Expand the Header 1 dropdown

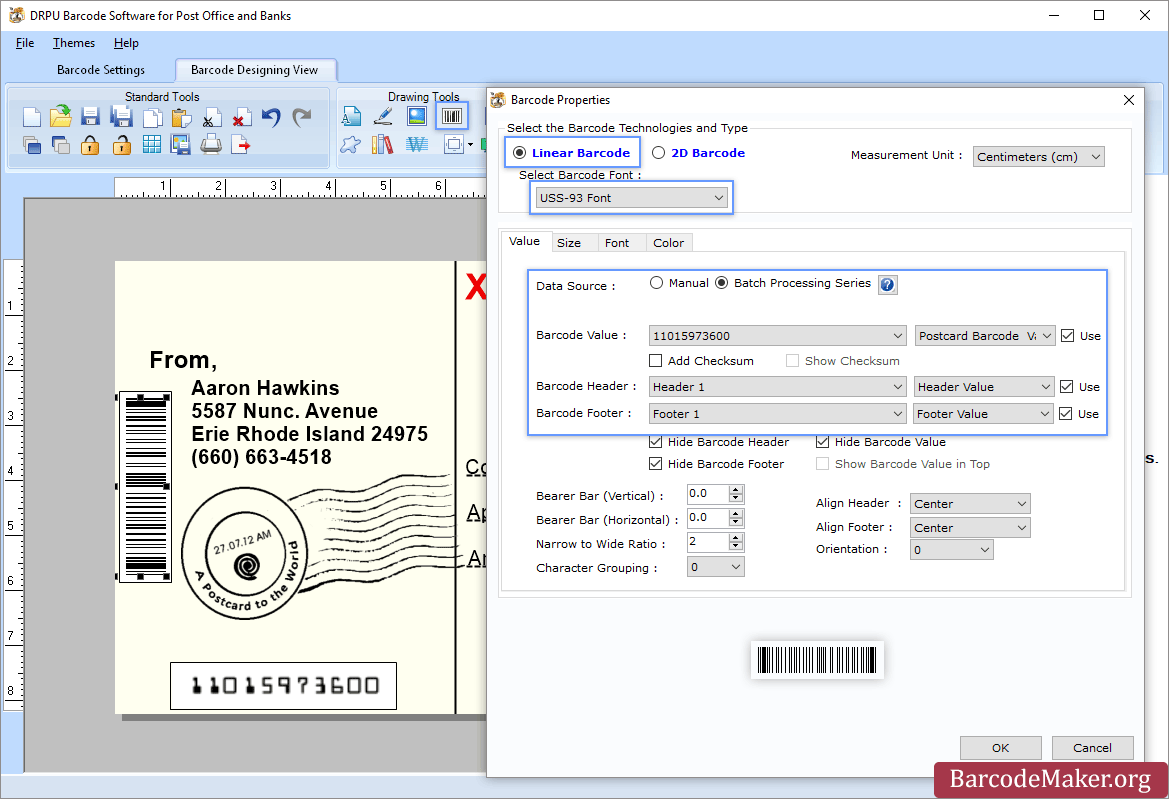[778, 387]
